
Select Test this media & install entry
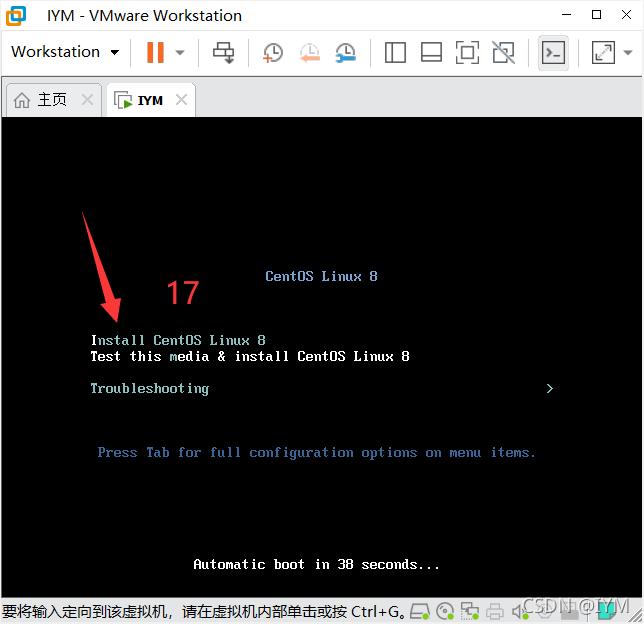250,356
